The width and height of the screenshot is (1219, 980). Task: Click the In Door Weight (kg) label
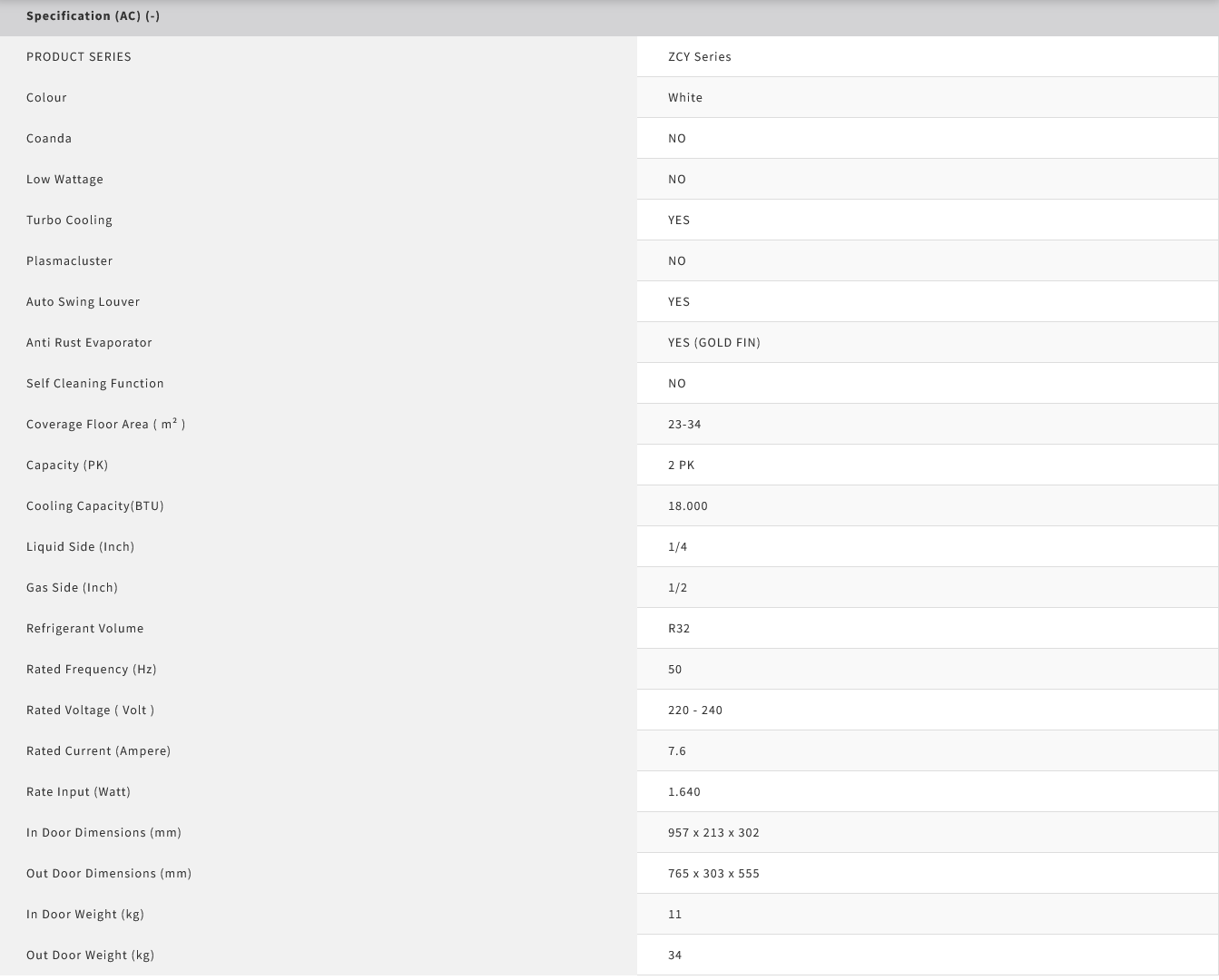tap(85, 914)
